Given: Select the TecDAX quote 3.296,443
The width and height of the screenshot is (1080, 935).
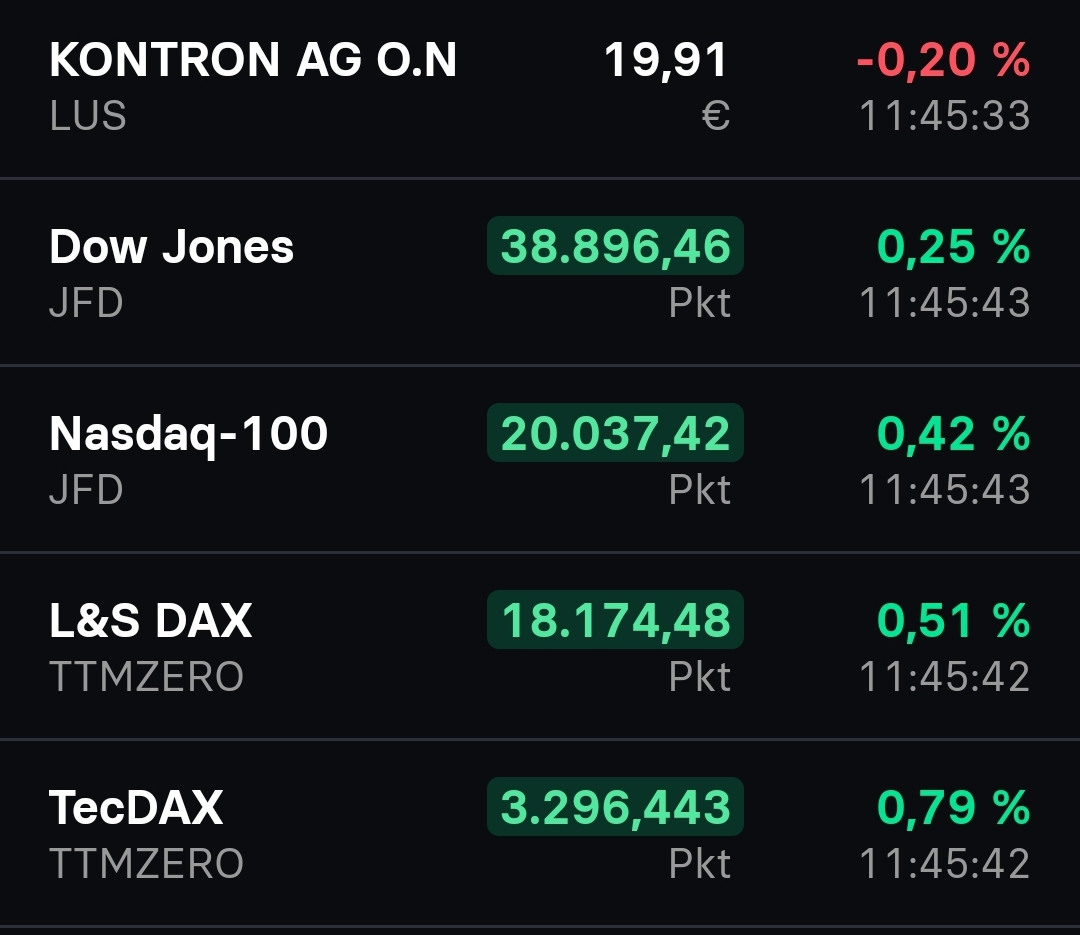Looking at the screenshot, I should (x=613, y=806).
